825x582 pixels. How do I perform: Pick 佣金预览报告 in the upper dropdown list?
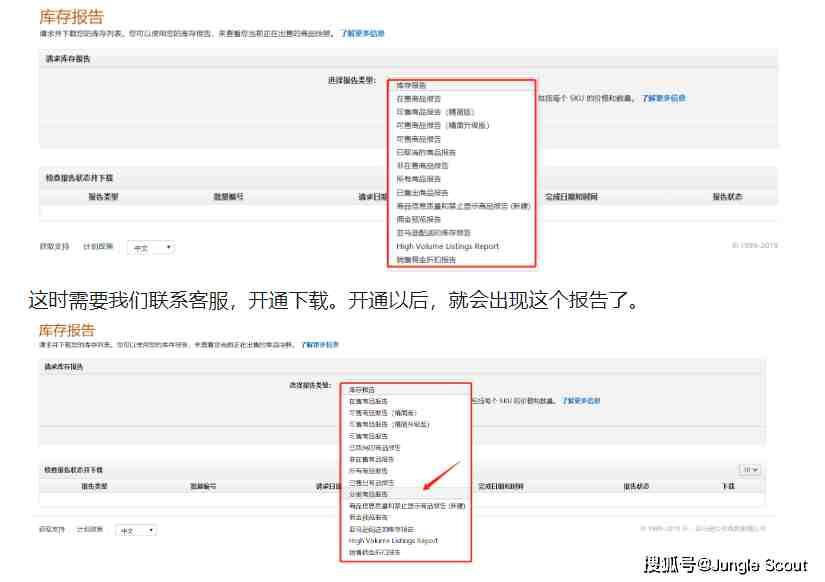tap(418, 219)
